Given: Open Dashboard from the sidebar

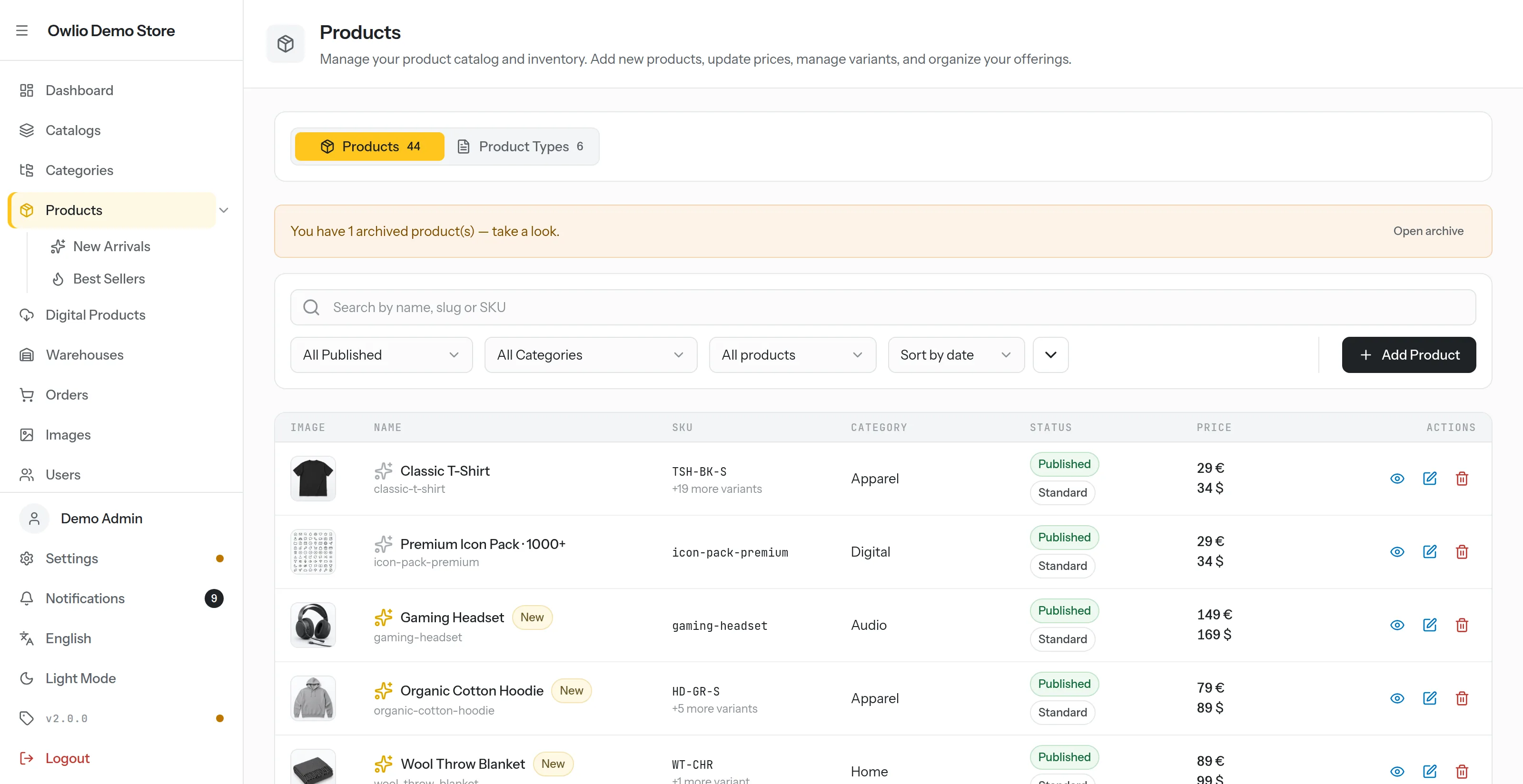Looking at the screenshot, I should point(121,90).
